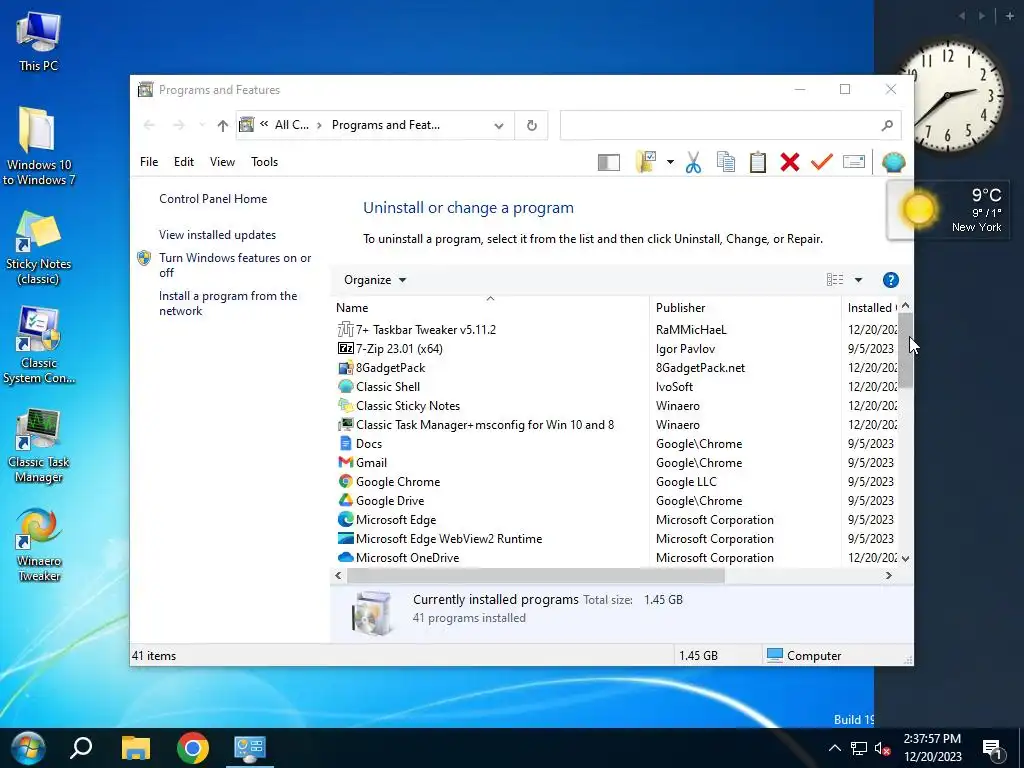Show hidden tray icons chevron
1024x768 pixels.
[835, 749]
